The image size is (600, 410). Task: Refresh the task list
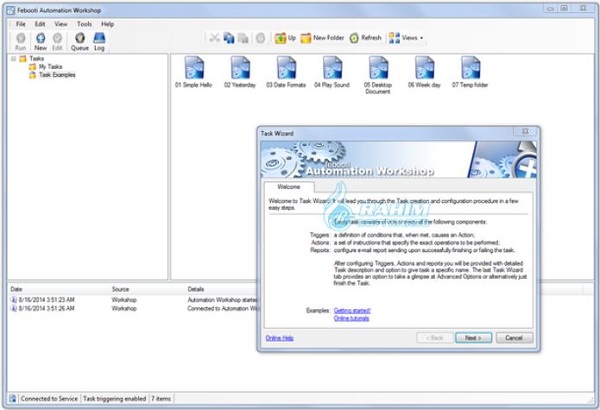pyautogui.click(x=365, y=38)
